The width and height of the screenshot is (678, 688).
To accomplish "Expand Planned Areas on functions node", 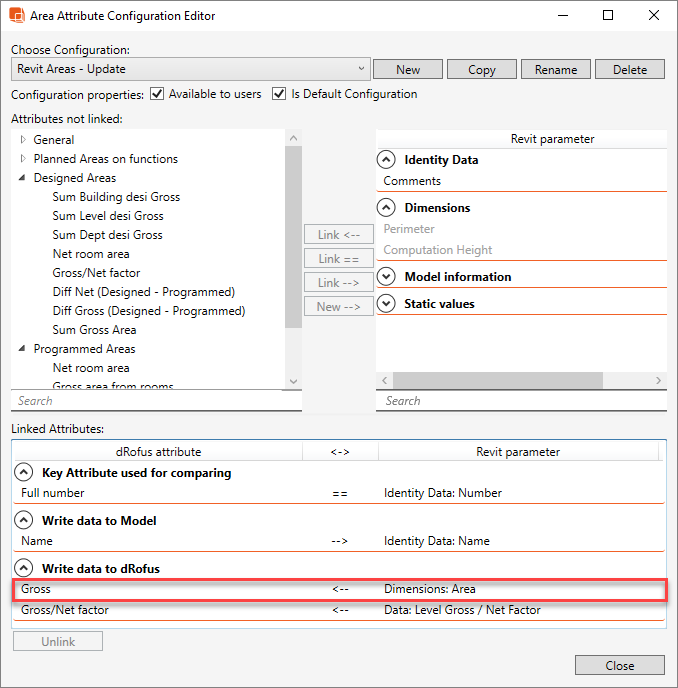I will 23,159.
